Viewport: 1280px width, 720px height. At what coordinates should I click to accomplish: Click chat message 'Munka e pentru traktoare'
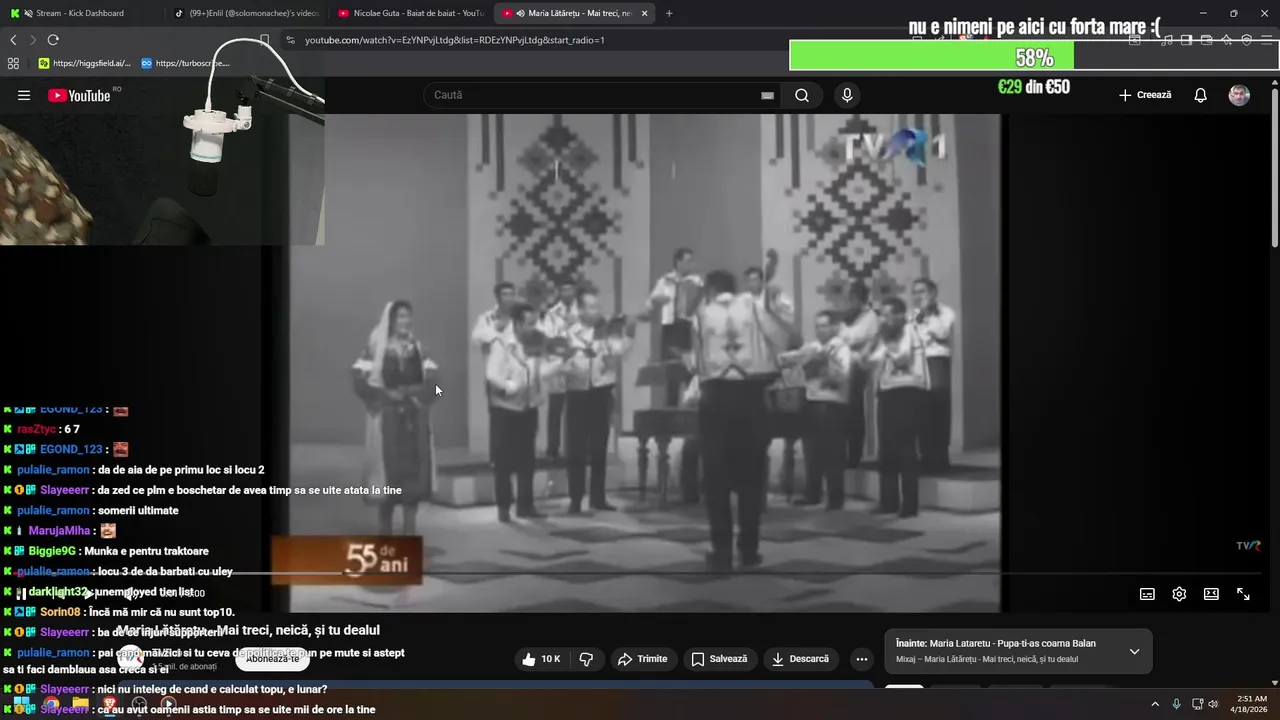click(146, 551)
